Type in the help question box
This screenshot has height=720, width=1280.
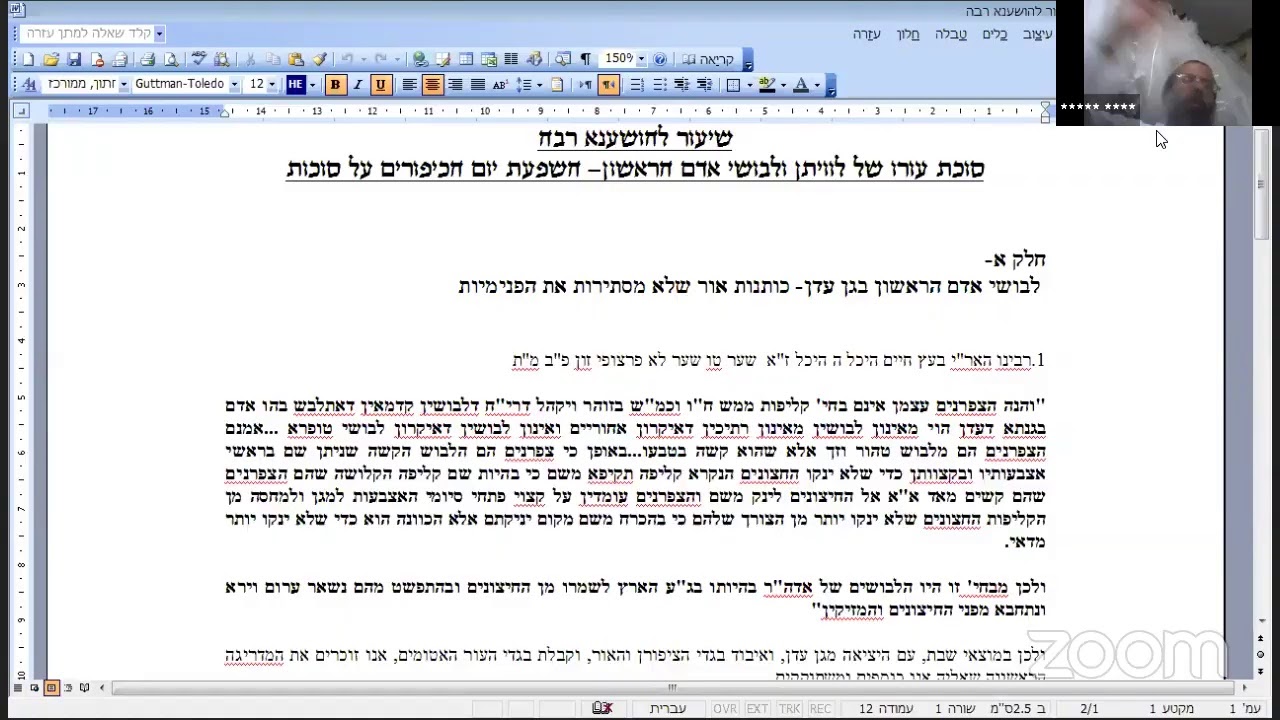pyautogui.click(x=88, y=33)
